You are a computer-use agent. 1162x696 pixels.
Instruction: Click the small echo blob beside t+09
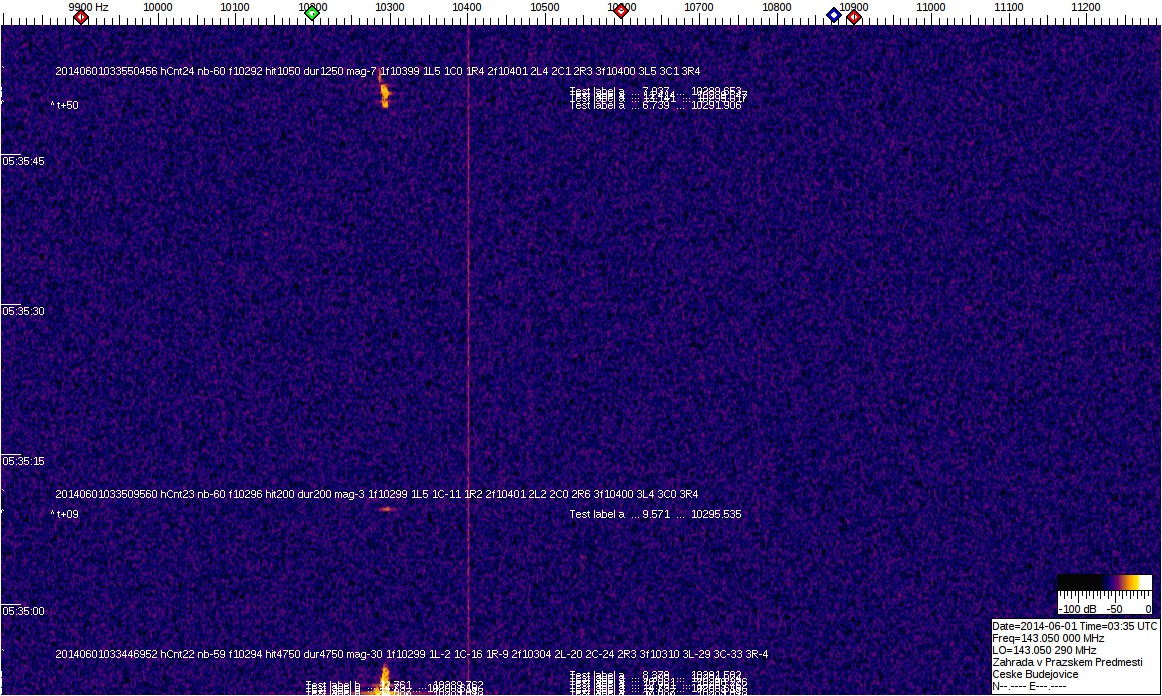coord(386,509)
